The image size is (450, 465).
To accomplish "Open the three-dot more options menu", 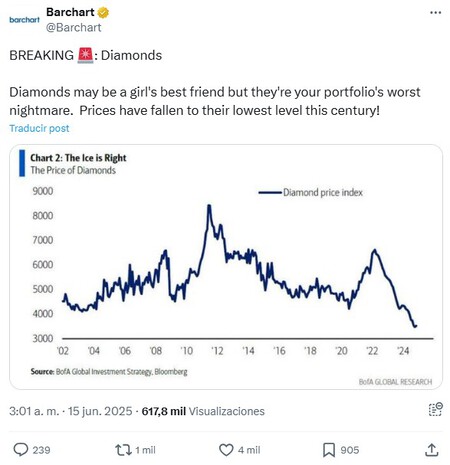I will tap(435, 13).
